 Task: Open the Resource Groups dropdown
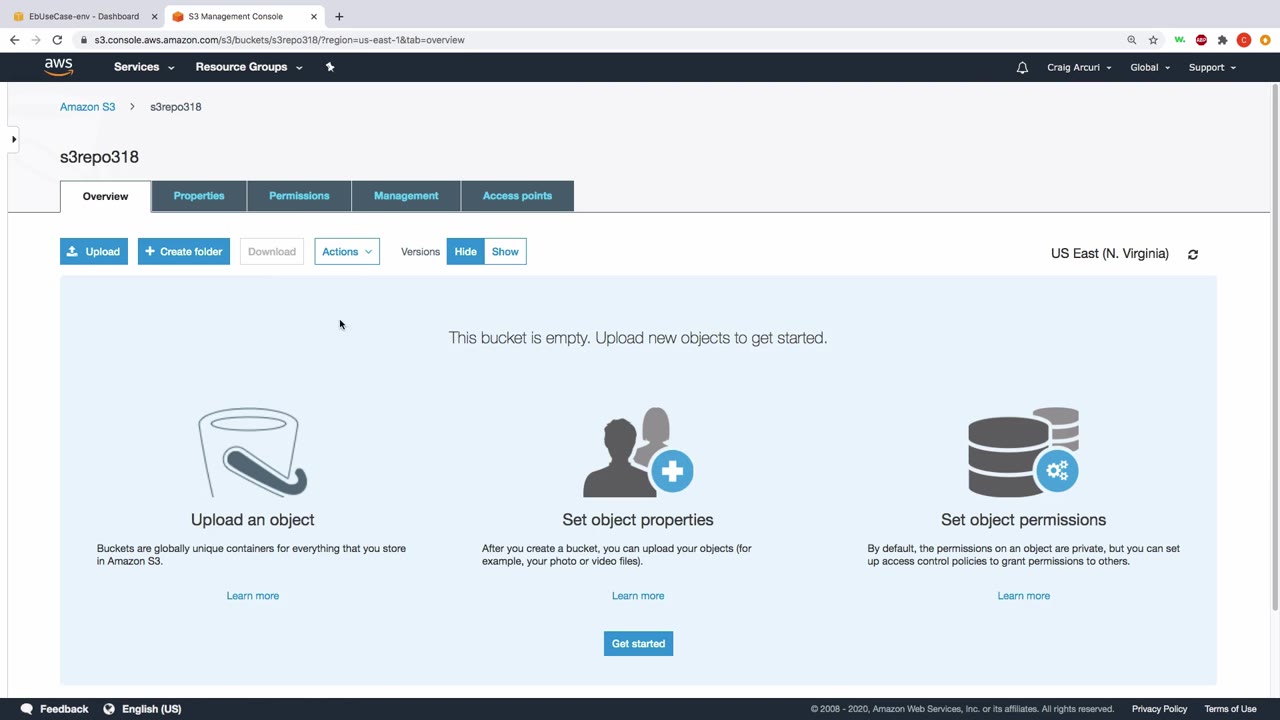coord(249,67)
